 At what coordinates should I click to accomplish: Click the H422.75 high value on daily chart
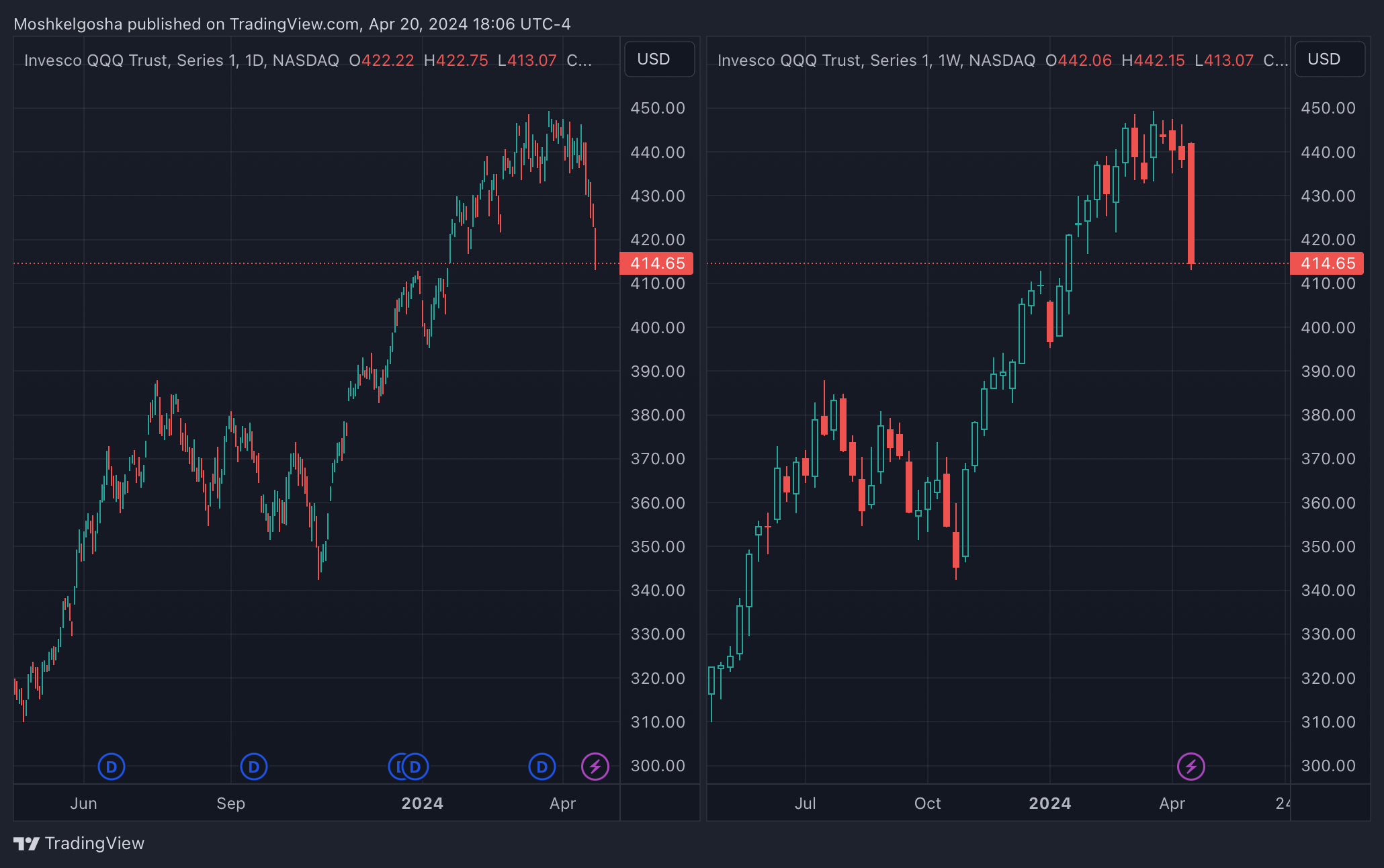tap(456, 60)
